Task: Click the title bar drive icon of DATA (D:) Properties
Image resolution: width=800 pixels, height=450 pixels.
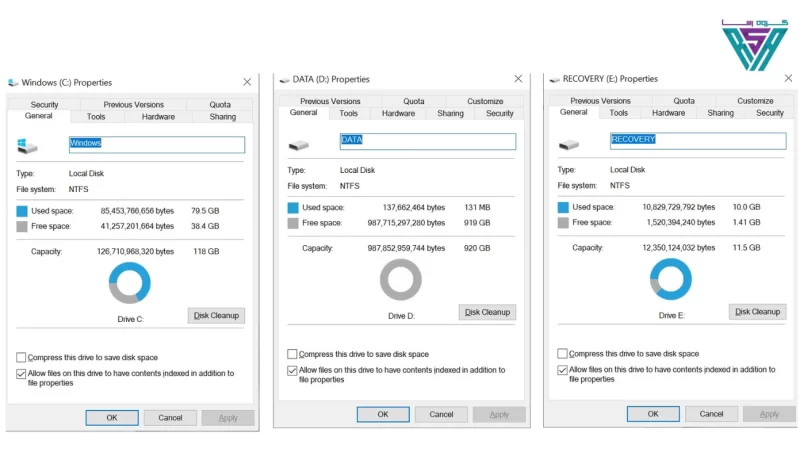Action: (x=285, y=80)
